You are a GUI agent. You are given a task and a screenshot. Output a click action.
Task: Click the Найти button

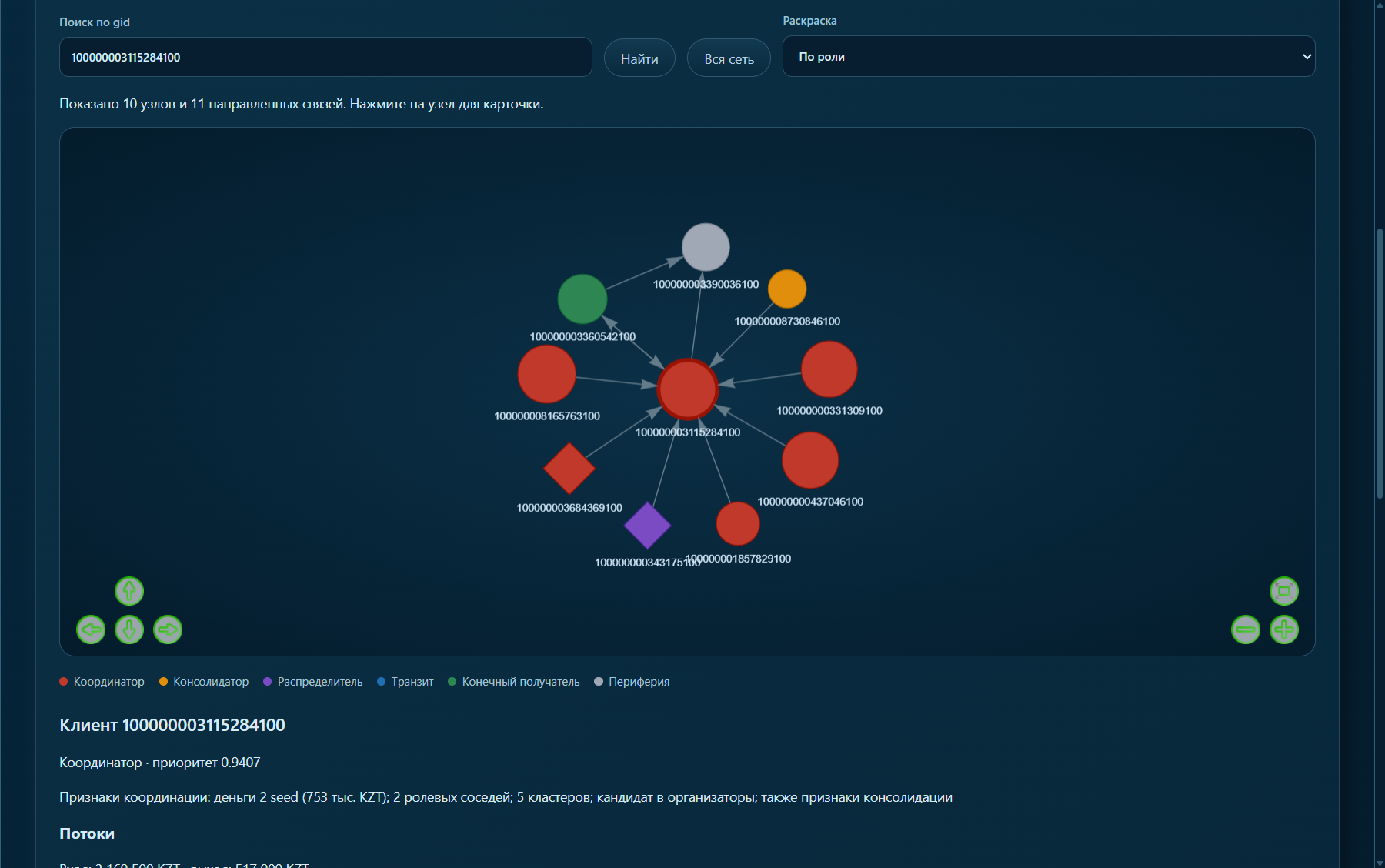(x=639, y=58)
